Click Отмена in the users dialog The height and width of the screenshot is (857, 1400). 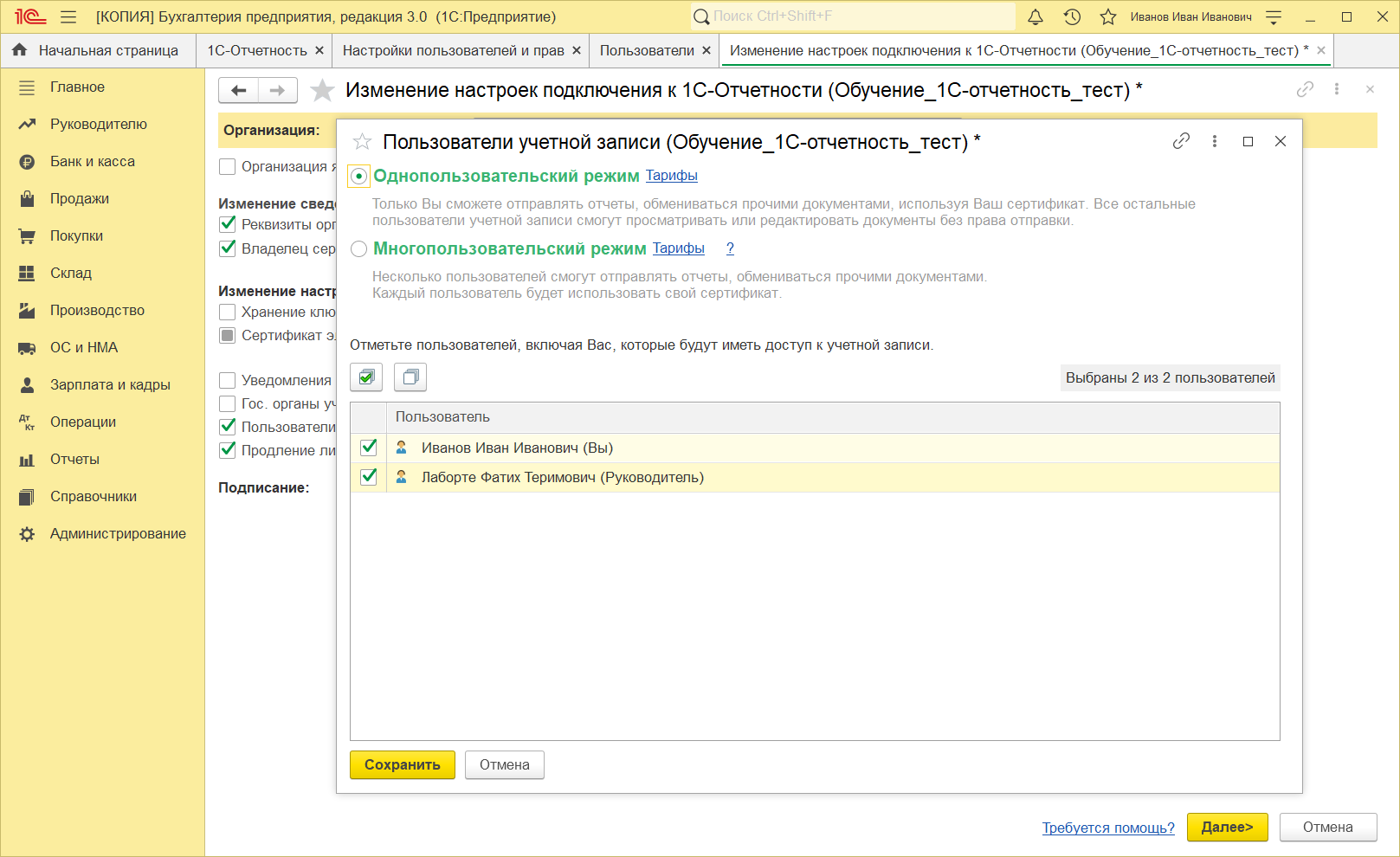coord(505,765)
